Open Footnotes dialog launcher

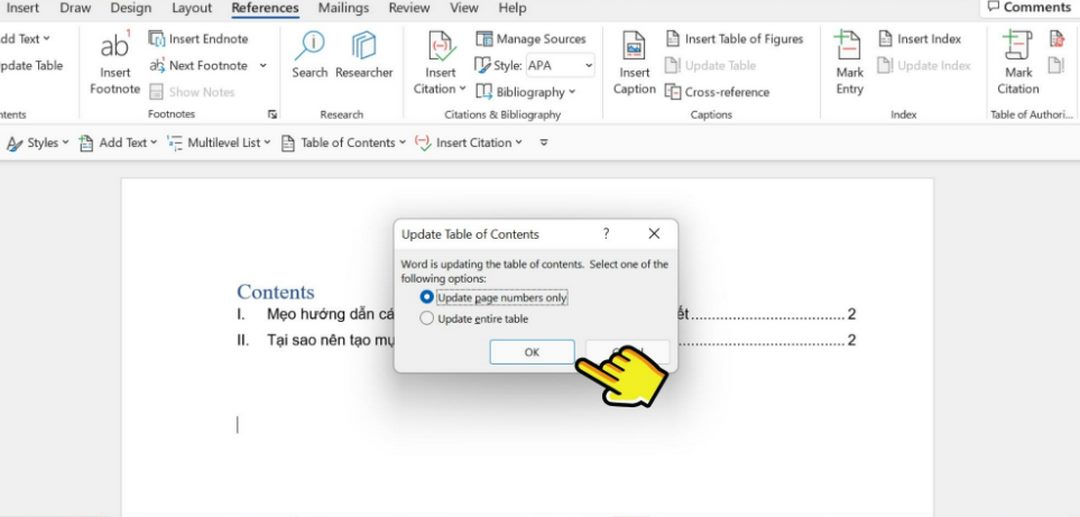(x=272, y=114)
